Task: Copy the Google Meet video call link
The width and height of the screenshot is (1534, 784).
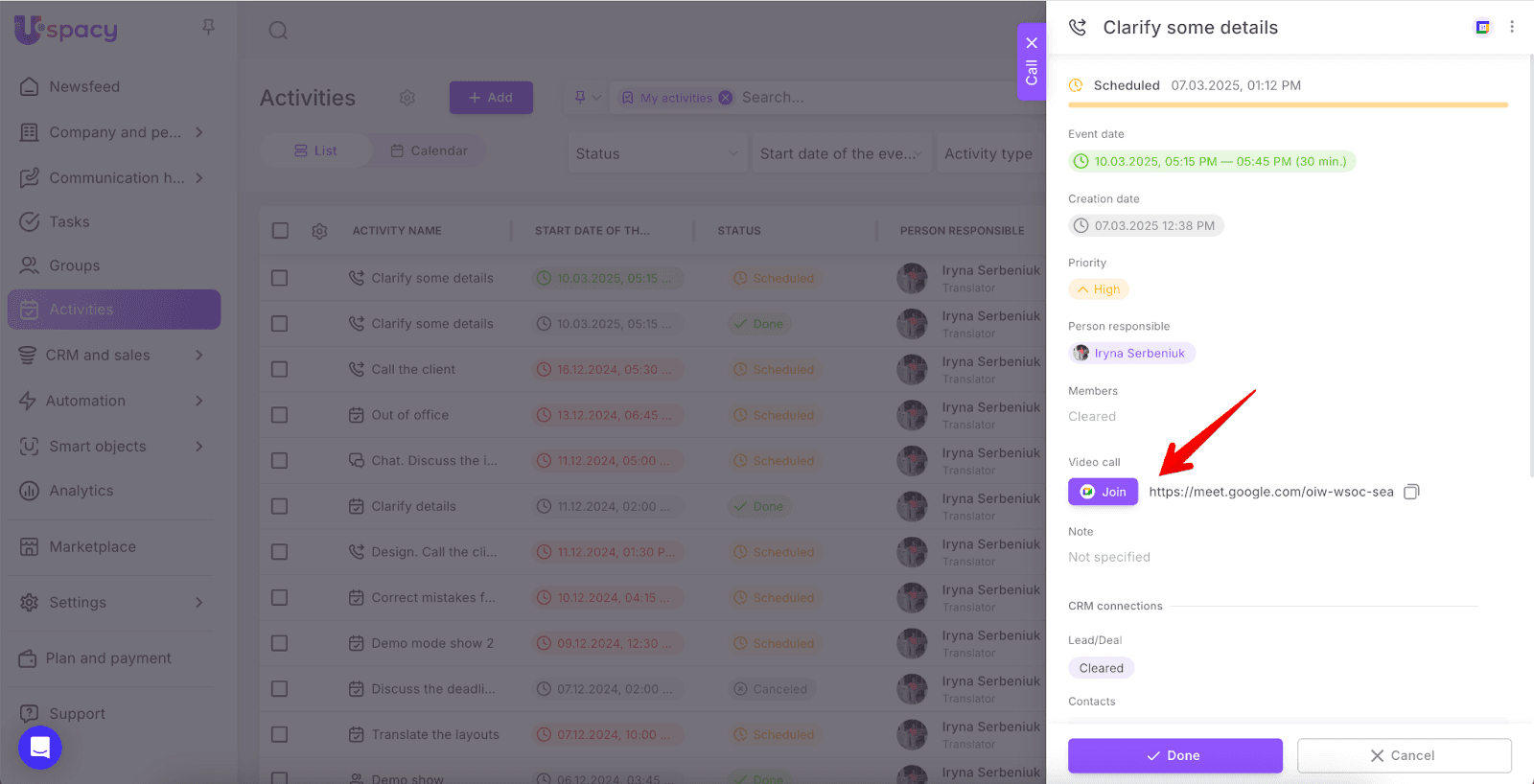Action: (1411, 492)
